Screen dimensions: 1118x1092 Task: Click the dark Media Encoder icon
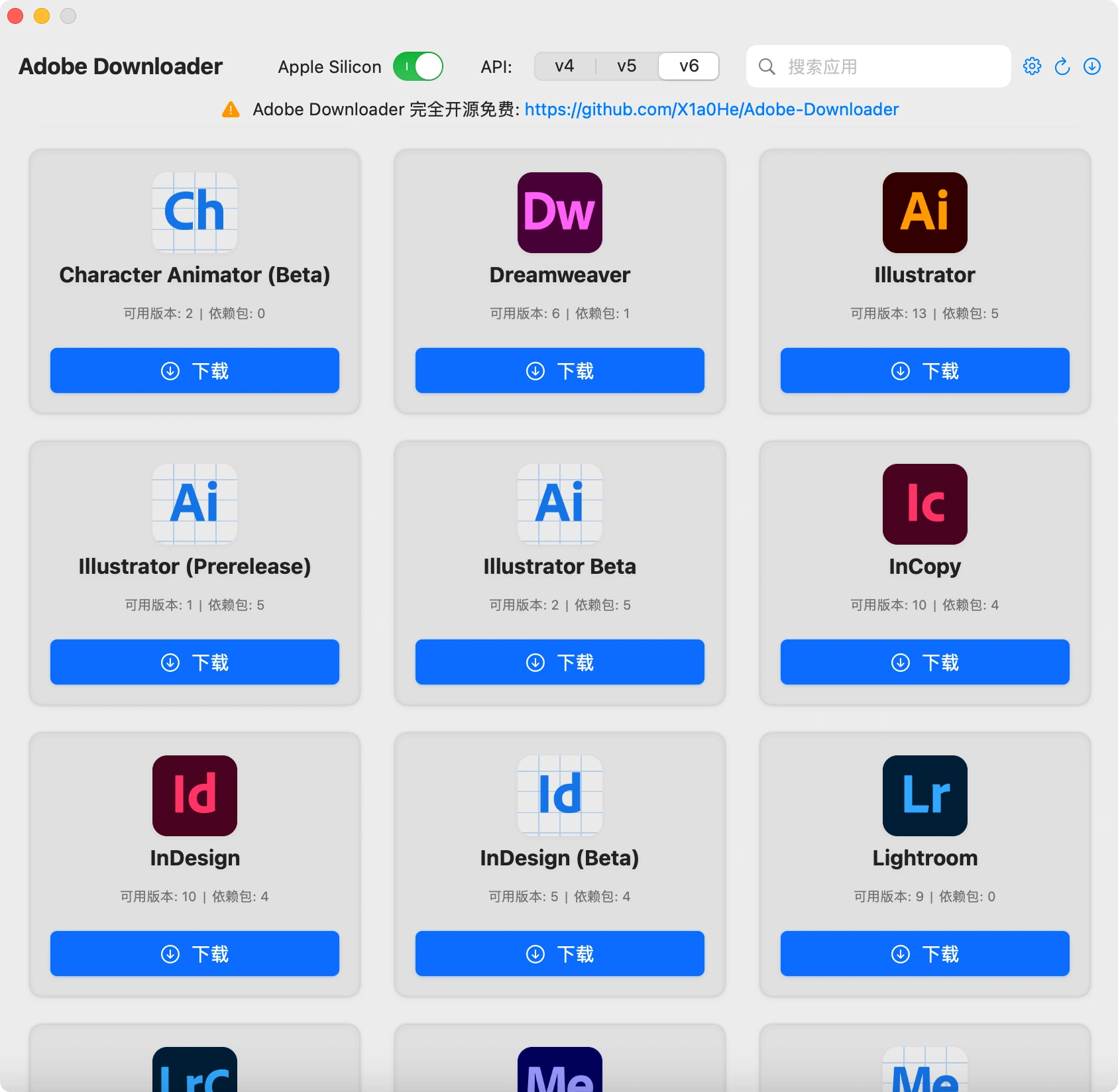coord(560,1069)
